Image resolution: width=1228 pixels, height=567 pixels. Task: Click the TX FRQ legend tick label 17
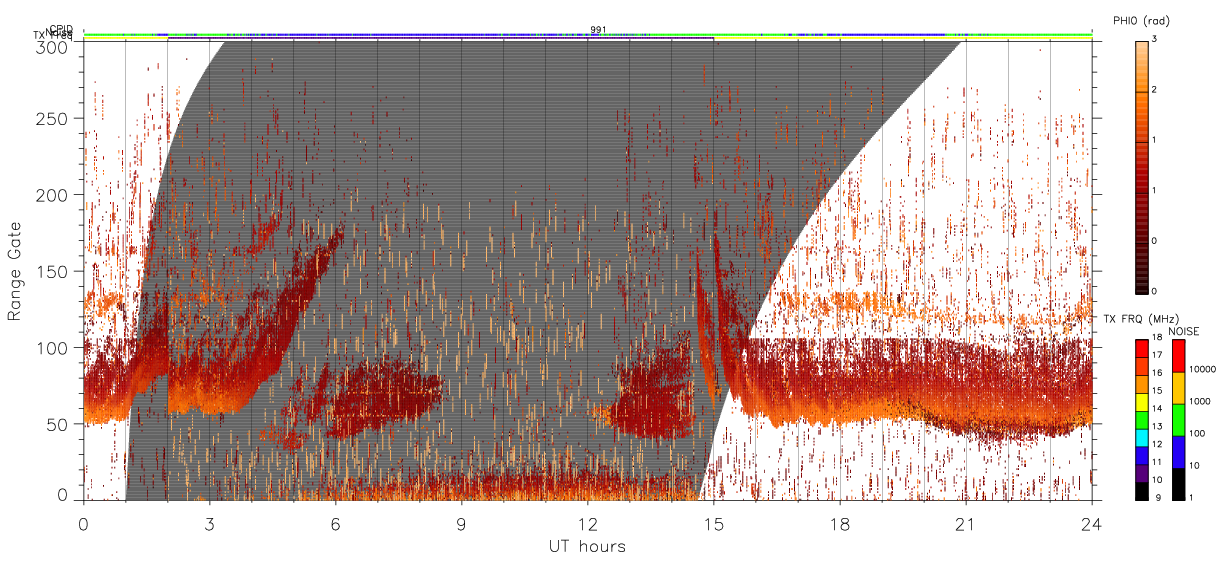pos(1157,356)
